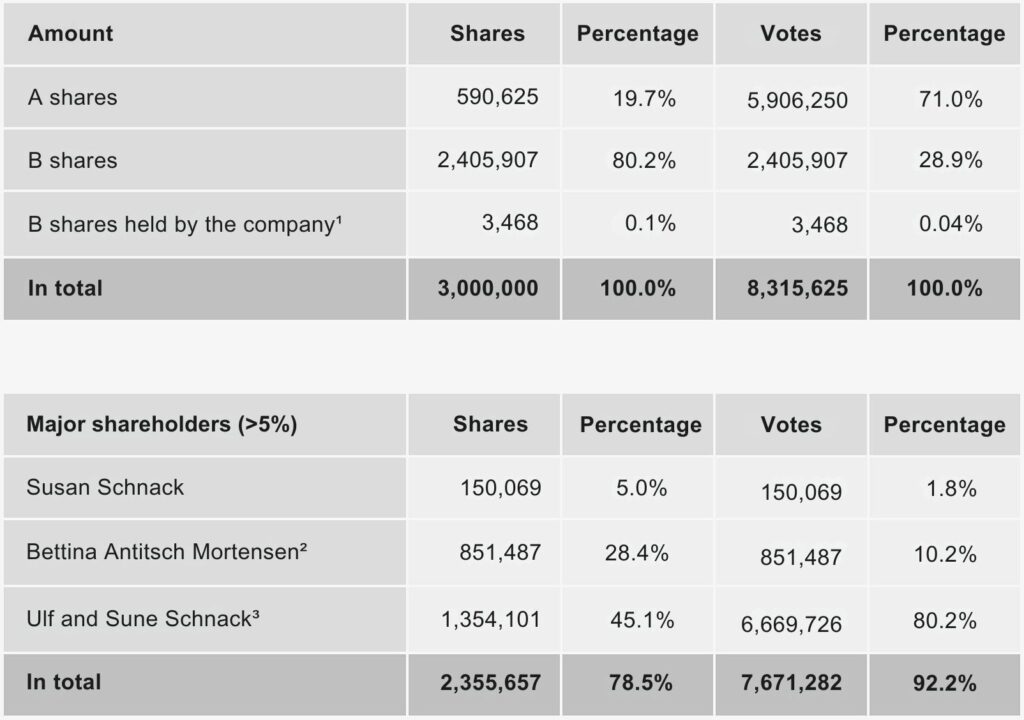Screen dimensions: 1024x720
Task: Click the Amount column header
Action: tap(71, 33)
